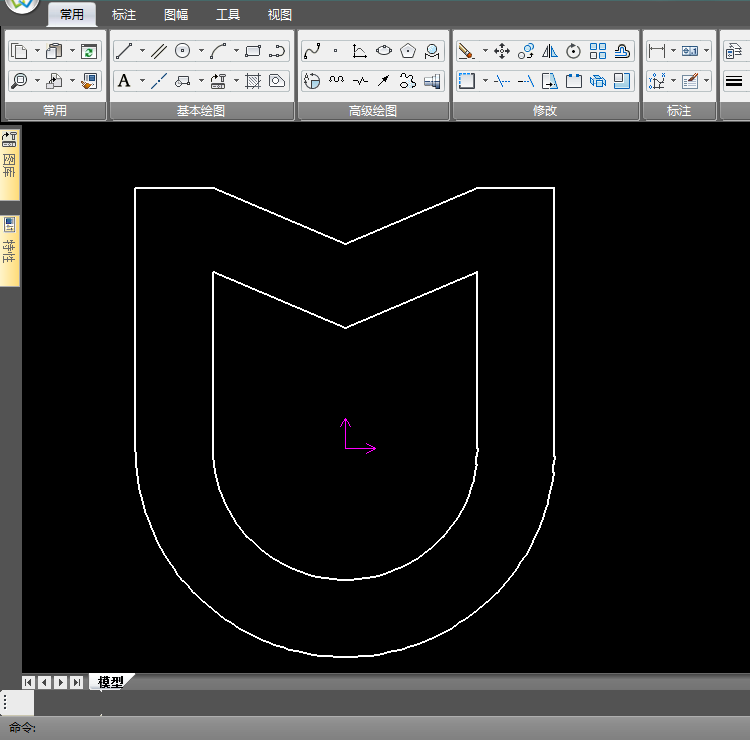Click the Erase brush tool
The height and width of the screenshot is (740, 750).
466,51
